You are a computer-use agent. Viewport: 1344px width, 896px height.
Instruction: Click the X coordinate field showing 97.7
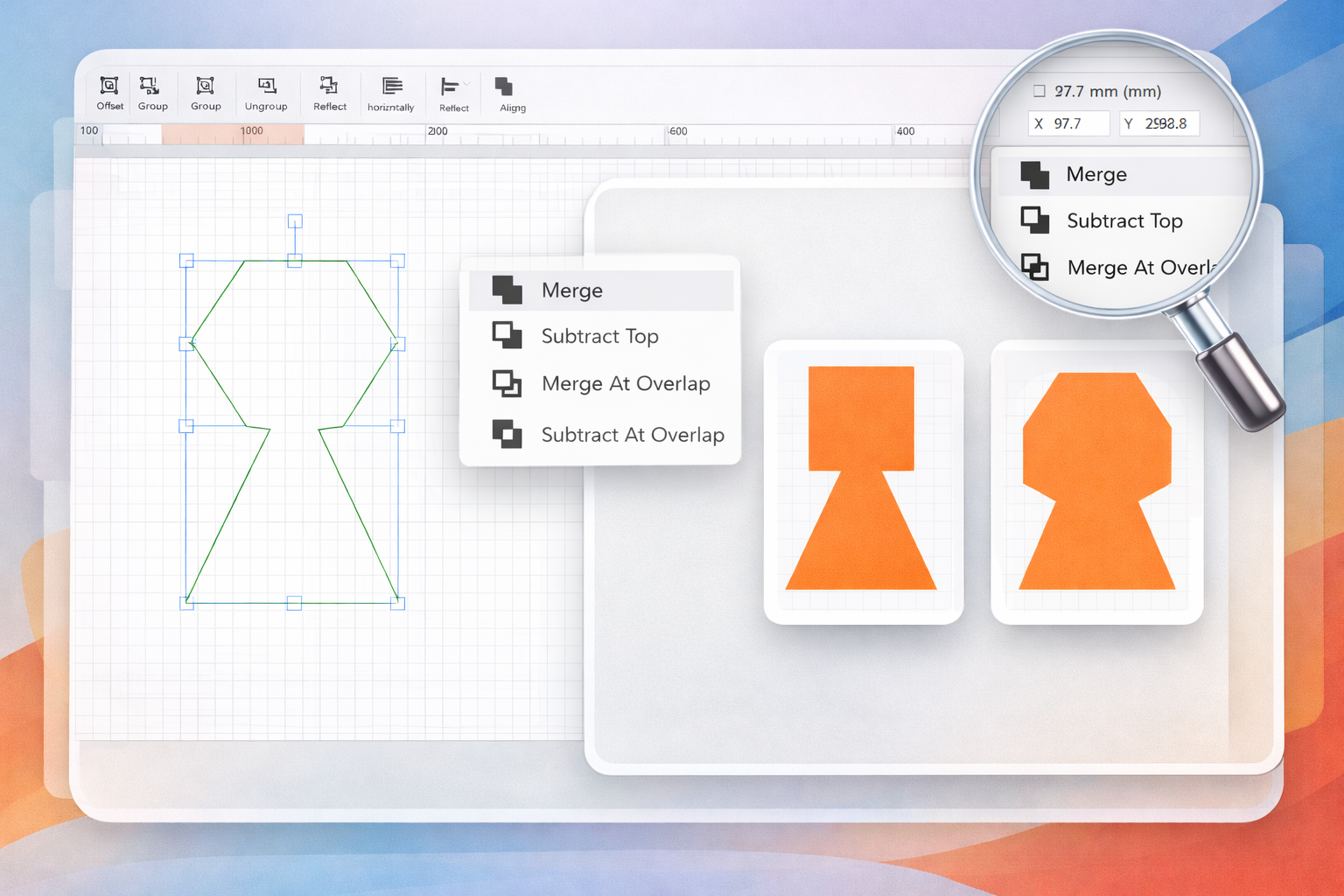click(x=1068, y=124)
